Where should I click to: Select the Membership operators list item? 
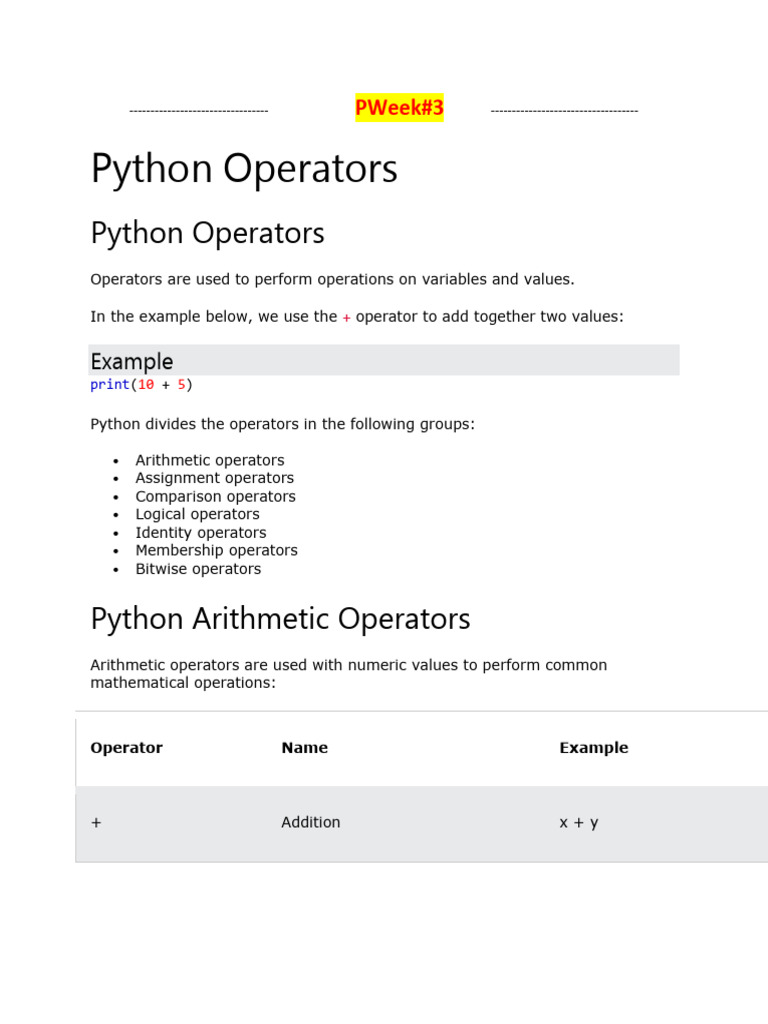point(217,550)
